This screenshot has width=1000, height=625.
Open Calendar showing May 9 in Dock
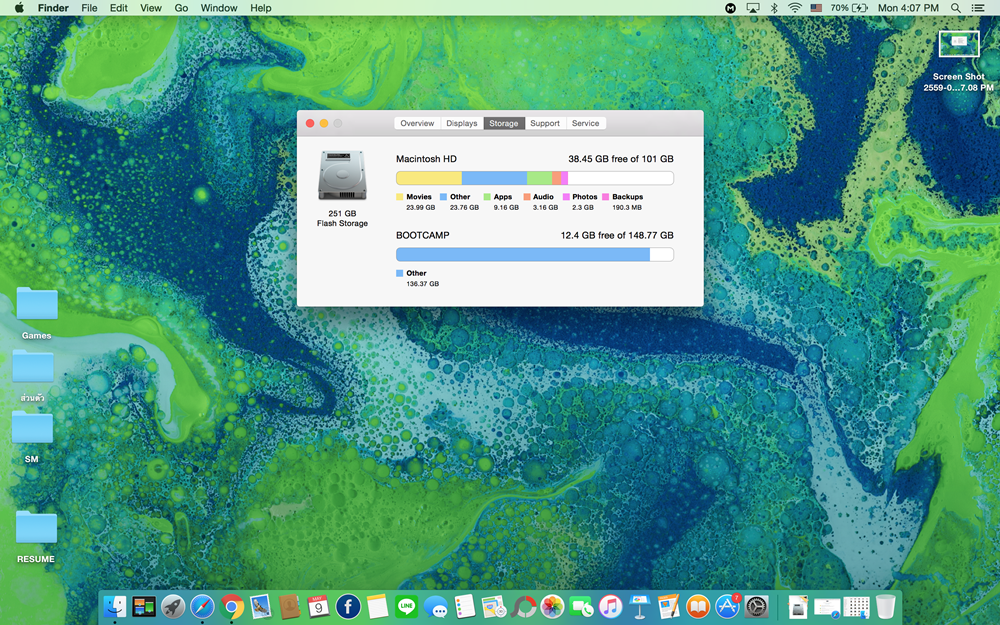point(318,607)
